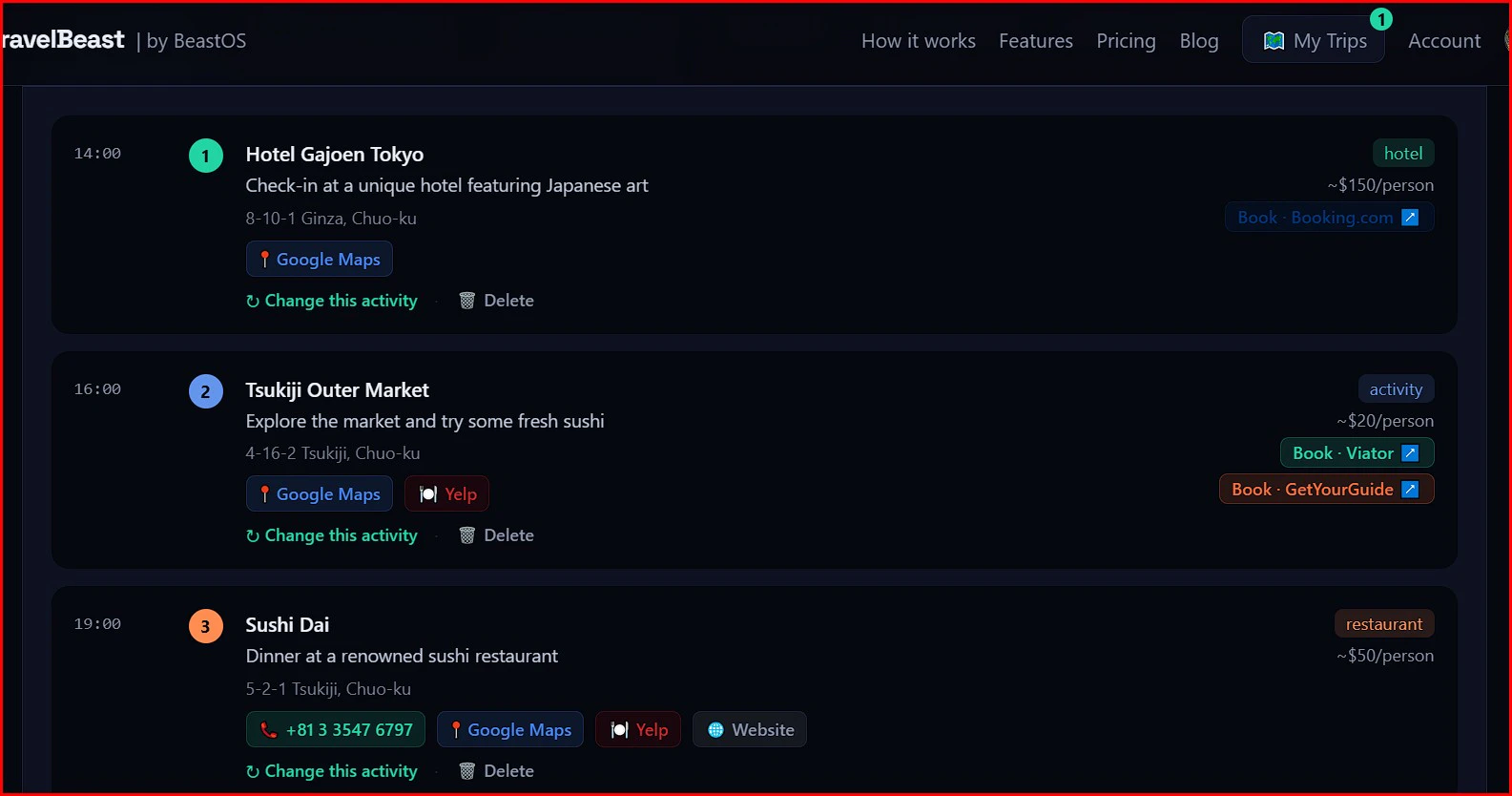Open Google Maps for Tsukiji Outer Market
The width and height of the screenshot is (1512, 796).
click(320, 494)
